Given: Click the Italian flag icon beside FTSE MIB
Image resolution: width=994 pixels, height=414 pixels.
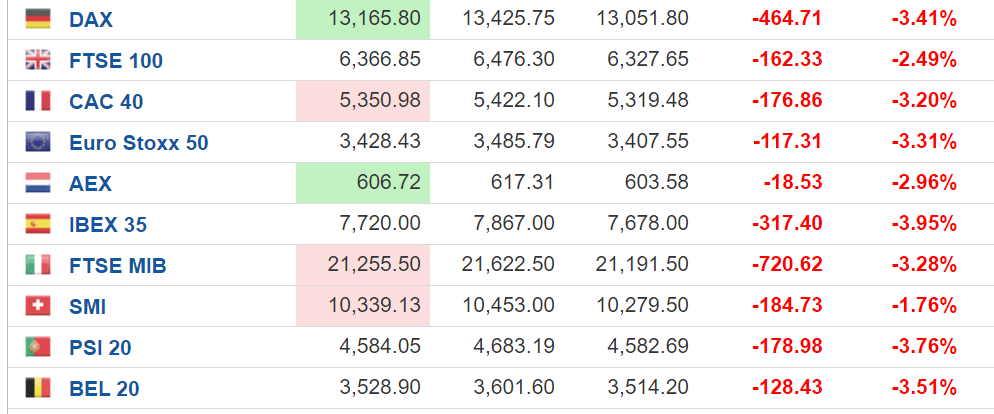Looking at the screenshot, I should [37, 265].
